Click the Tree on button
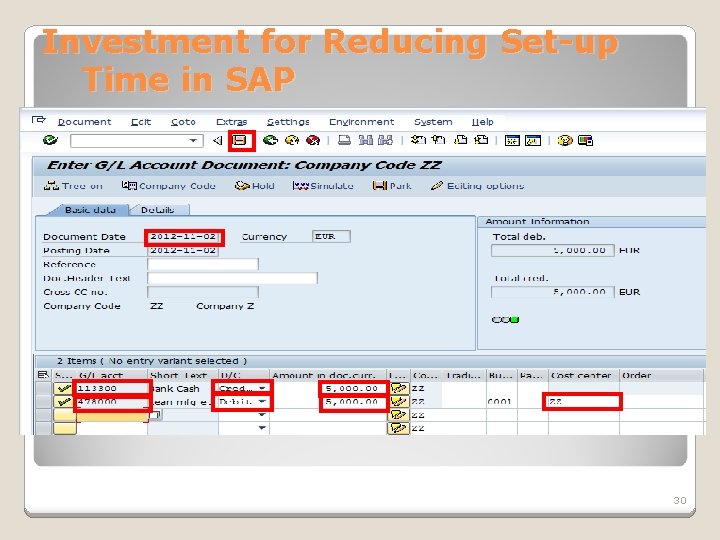The height and width of the screenshot is (540, 720). pyautogui.click(x=73, y=186)
